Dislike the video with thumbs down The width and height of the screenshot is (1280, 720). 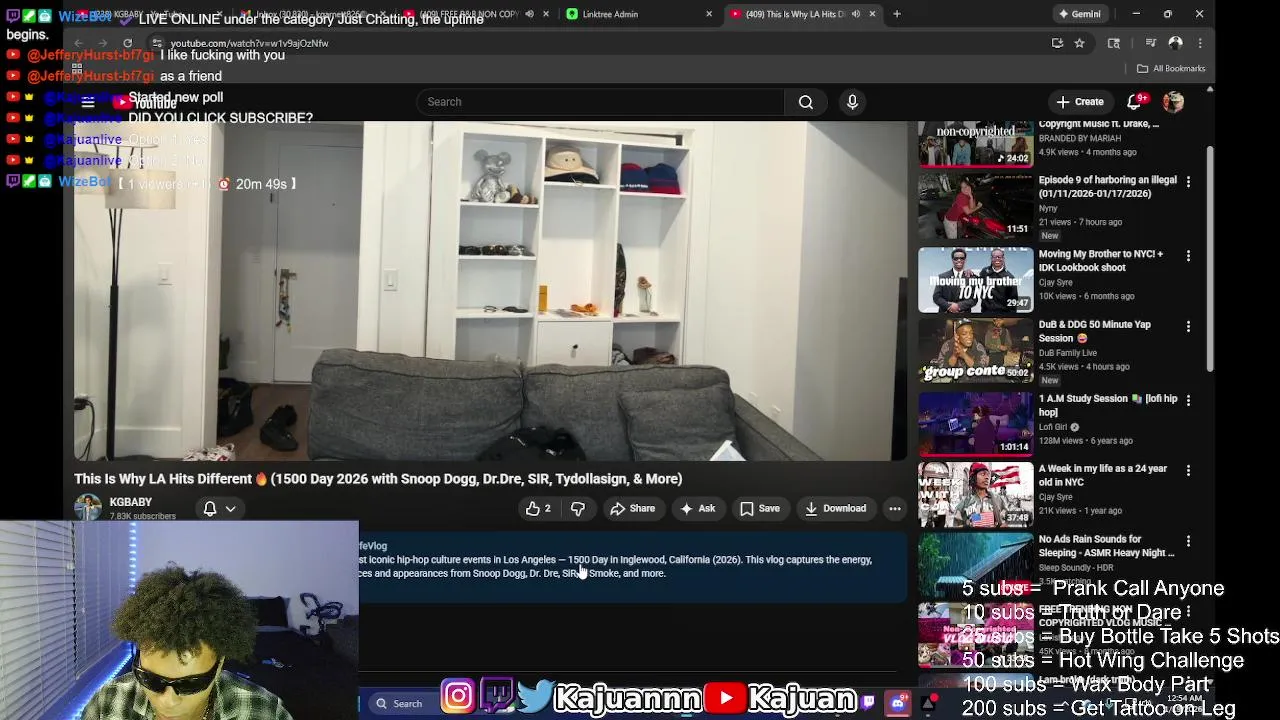click(x=577, y=508)
